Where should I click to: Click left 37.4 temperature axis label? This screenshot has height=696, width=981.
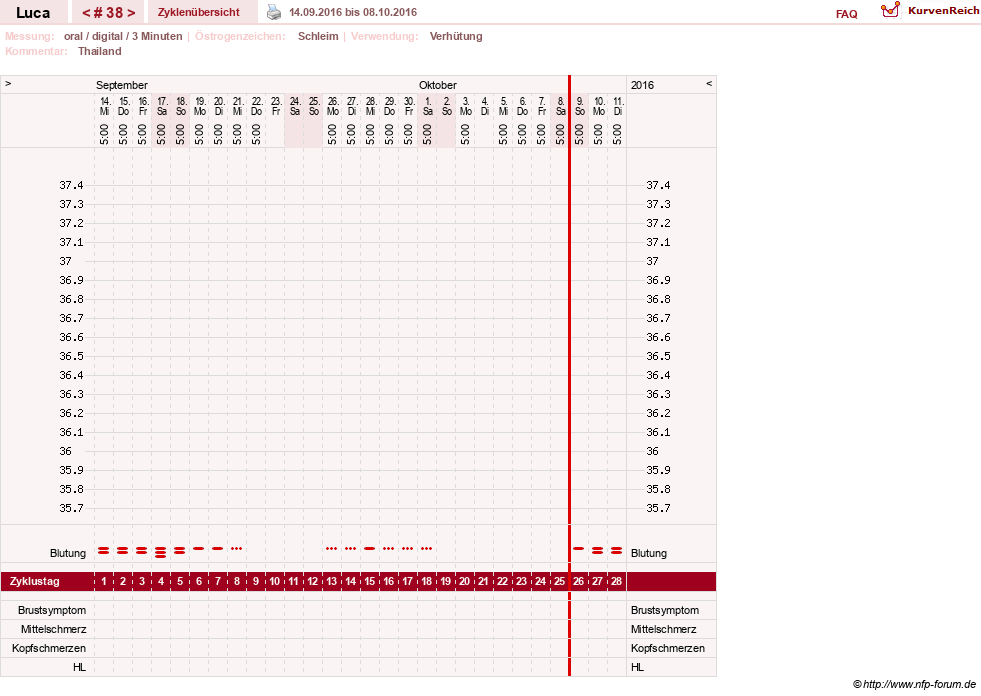coord(71,185)
